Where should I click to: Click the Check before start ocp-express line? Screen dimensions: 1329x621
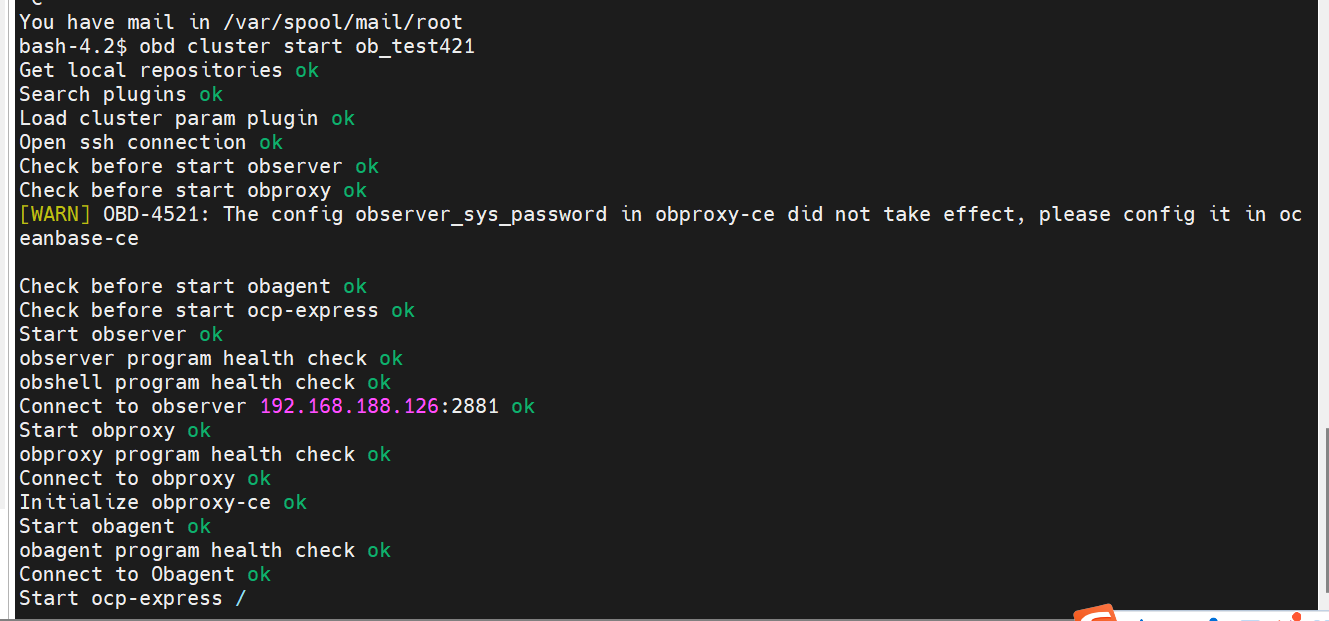(217, 310)
